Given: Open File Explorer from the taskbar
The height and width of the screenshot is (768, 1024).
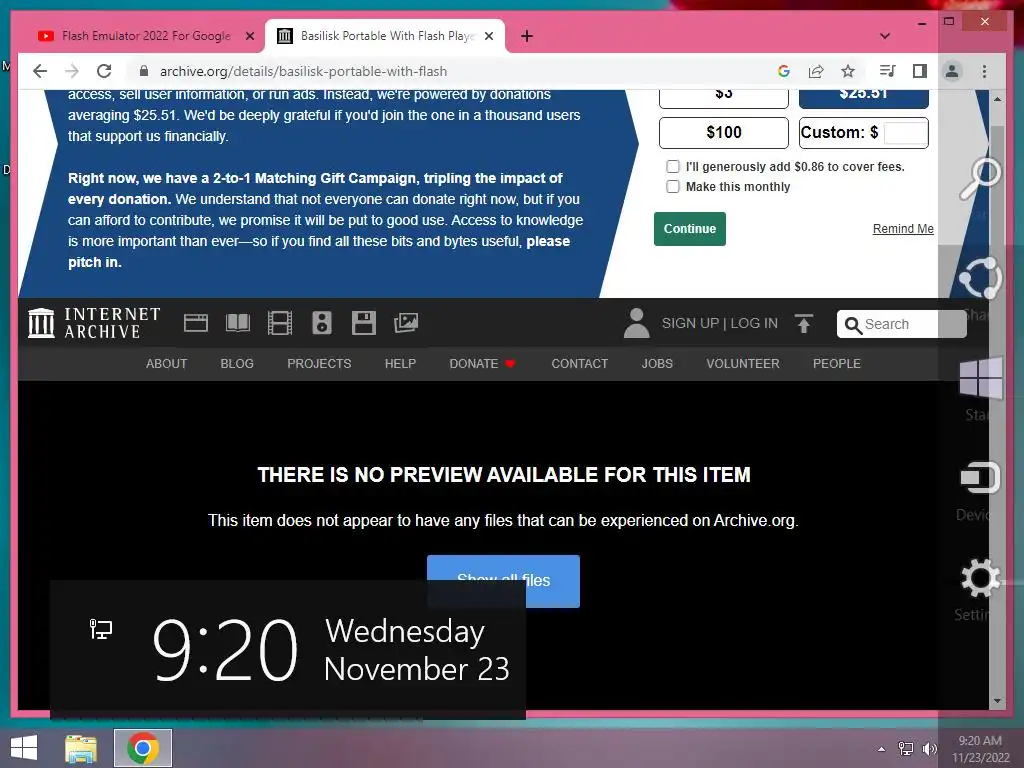Looking at the screenshot, I should [x=81, y=748].
